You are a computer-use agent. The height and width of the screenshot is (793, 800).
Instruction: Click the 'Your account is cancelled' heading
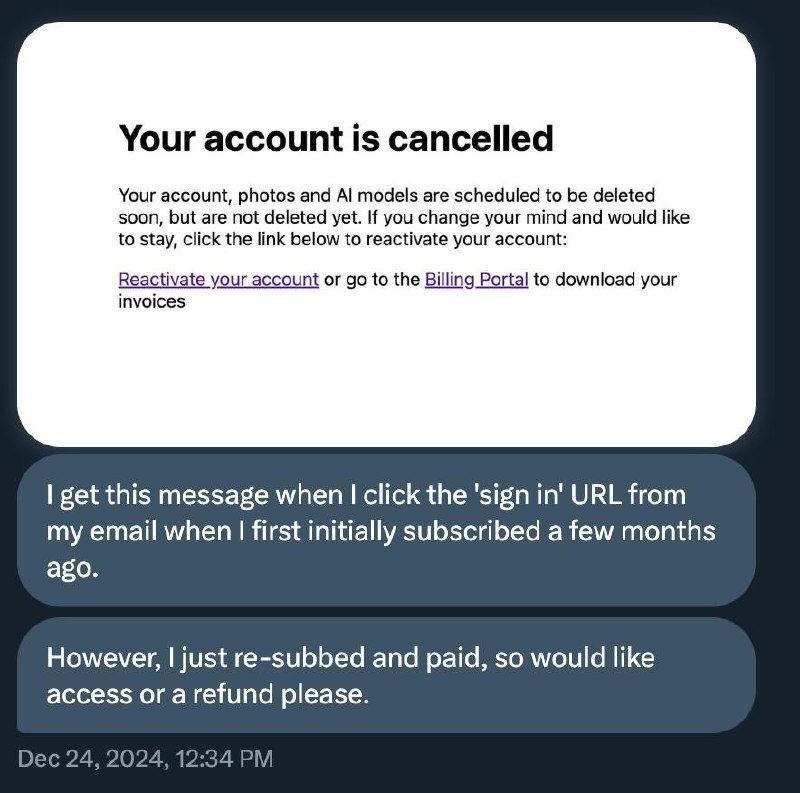335,138
